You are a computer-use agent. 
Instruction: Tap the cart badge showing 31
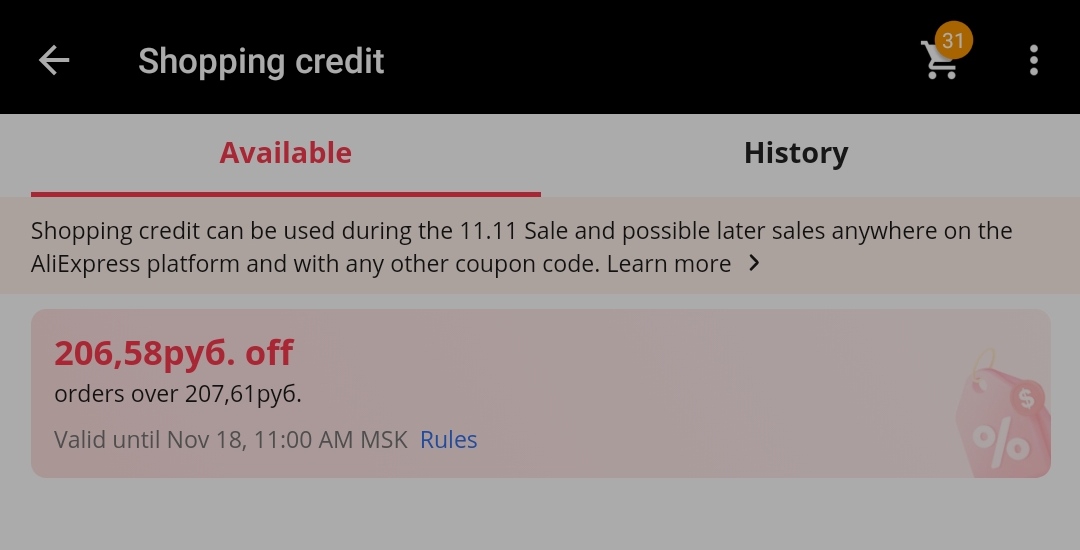(953, 41)
